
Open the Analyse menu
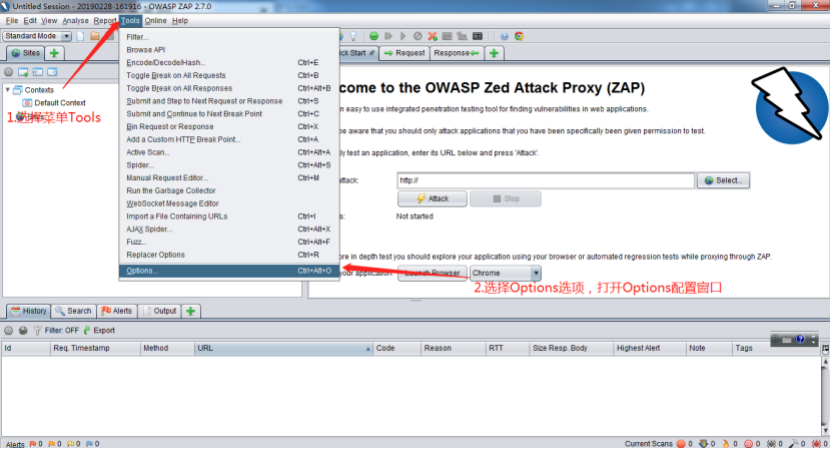point(75,21)
